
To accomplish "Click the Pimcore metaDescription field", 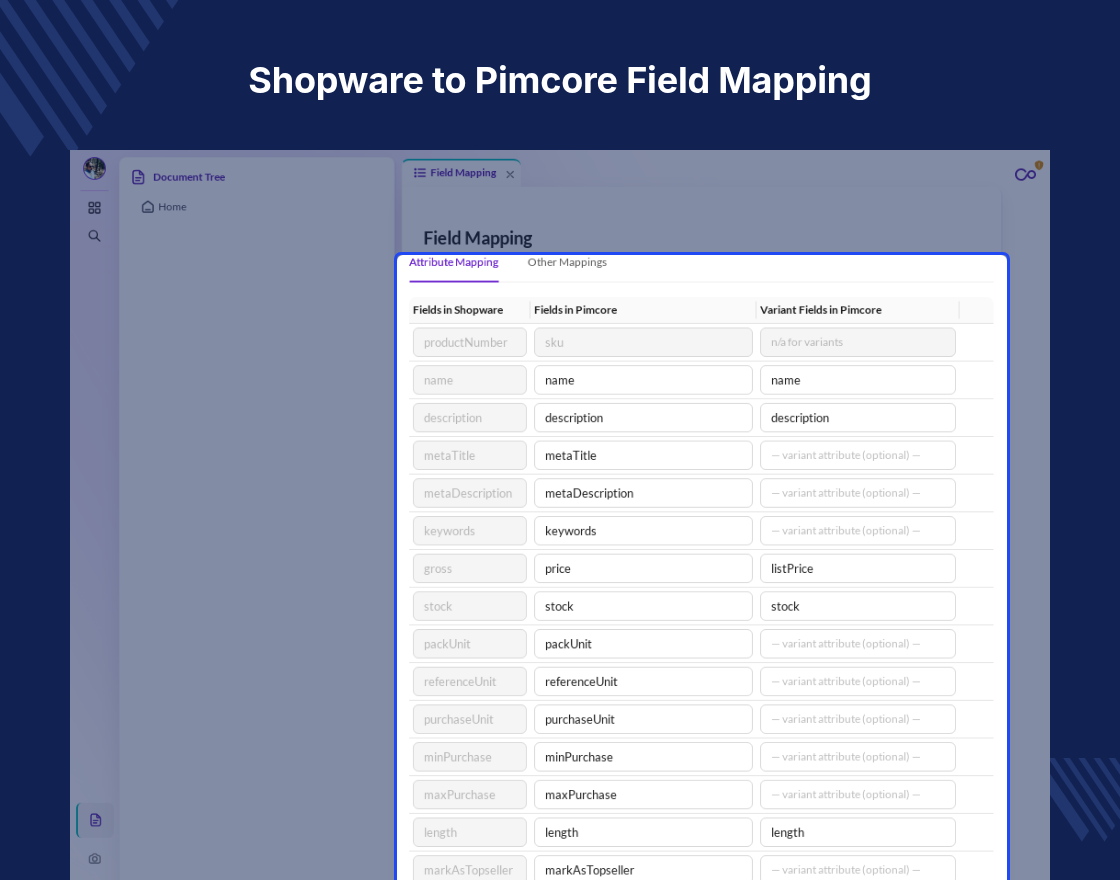I will (x=643, y=494).
